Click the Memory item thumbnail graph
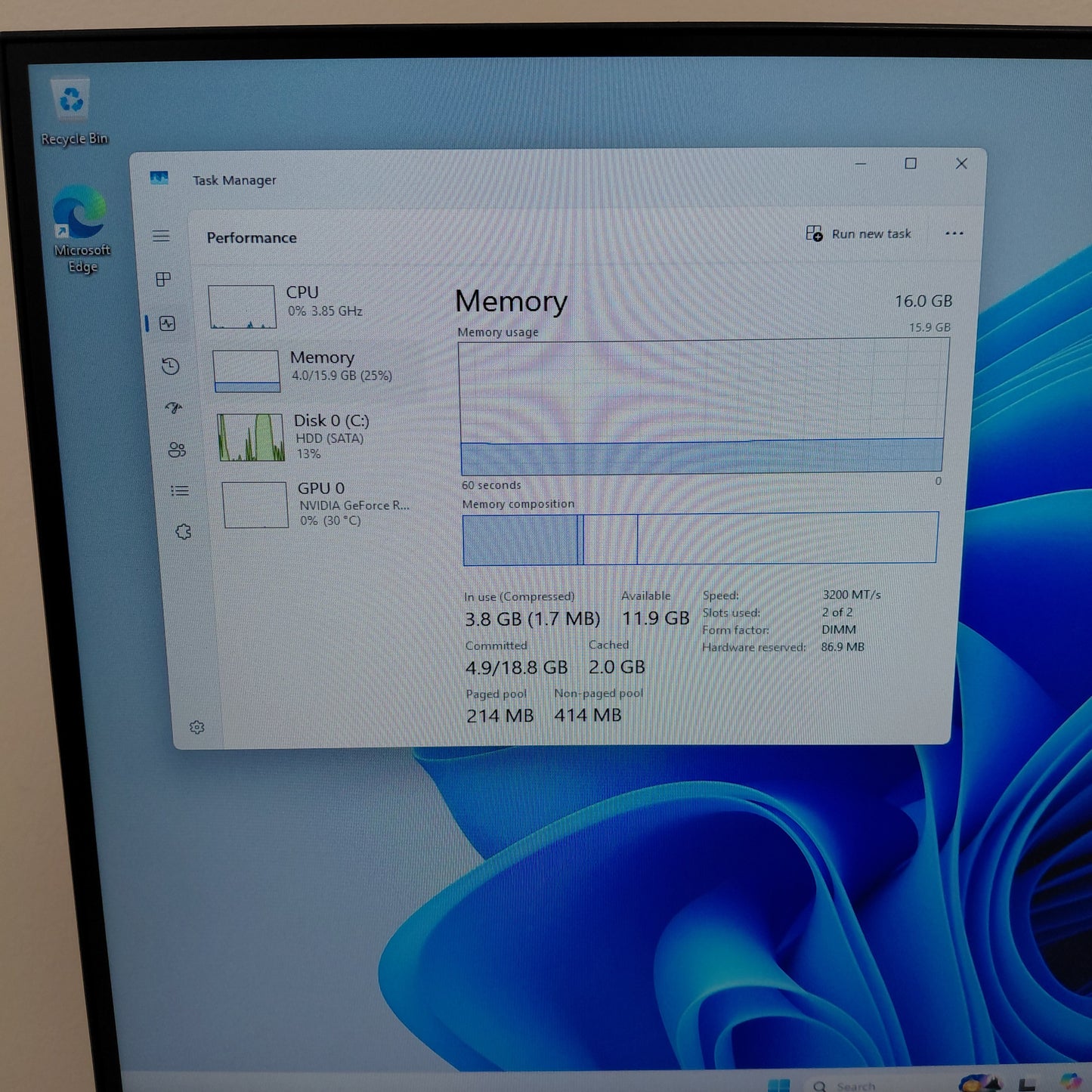This screenshot has width=1092, height=1092. pyautogui.click(x=247, y=370)
